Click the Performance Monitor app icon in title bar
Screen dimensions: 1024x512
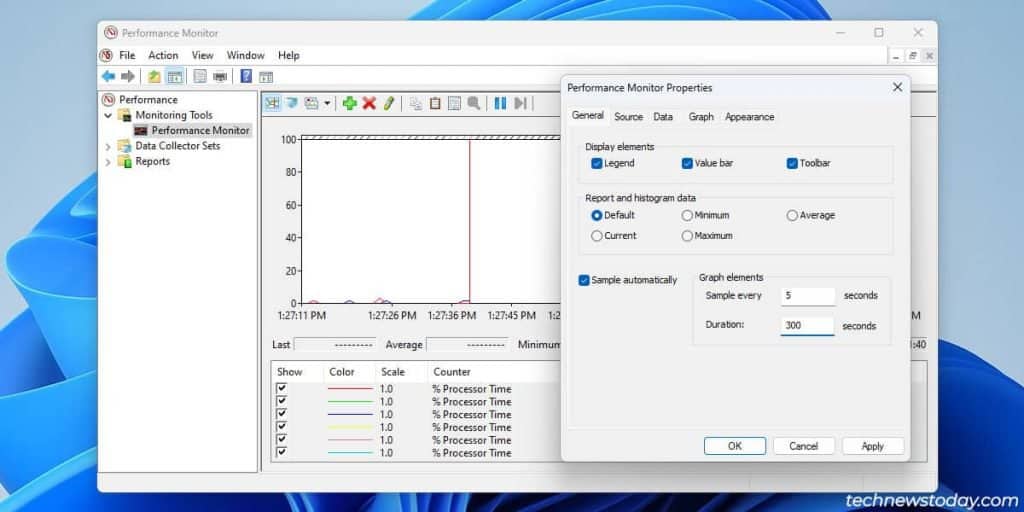click(x=111, y=33)
